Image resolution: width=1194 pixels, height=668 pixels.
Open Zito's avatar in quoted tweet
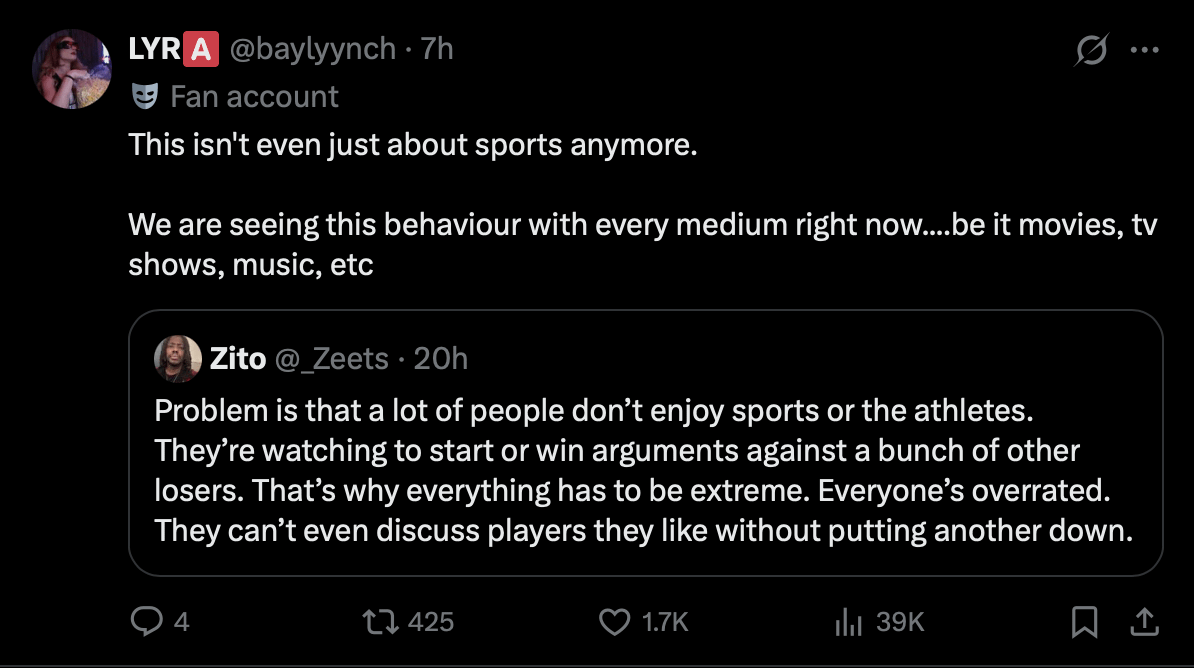(x=178, y=358)
